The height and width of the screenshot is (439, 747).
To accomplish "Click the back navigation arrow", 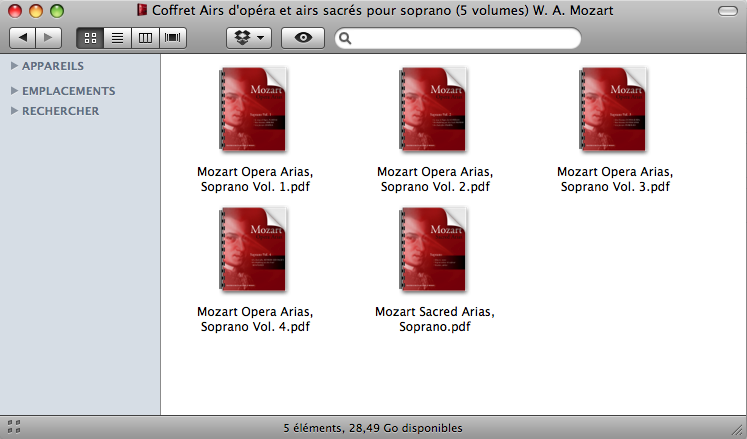I will coord(23,38).
